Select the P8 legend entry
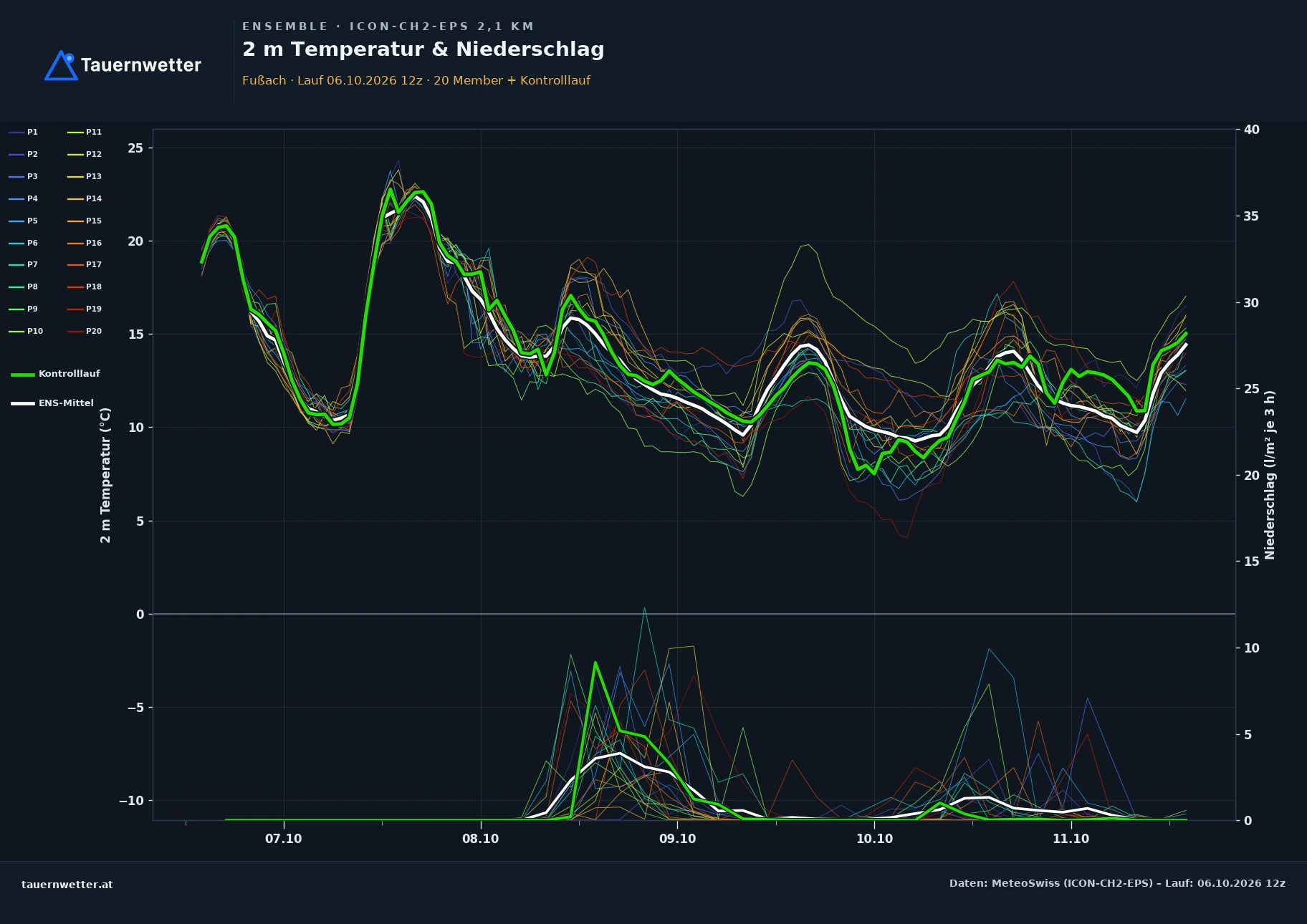 tap(24, 287)
